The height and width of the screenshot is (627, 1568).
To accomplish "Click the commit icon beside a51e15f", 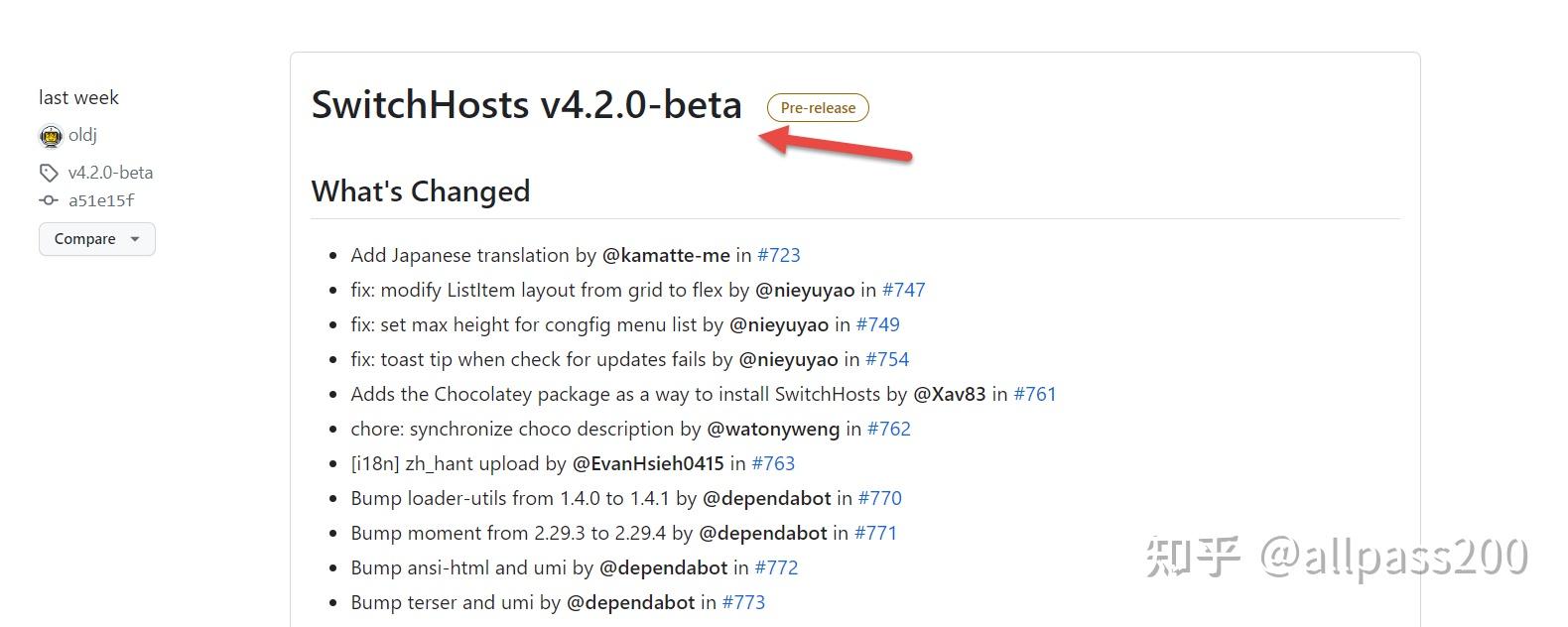I will click(x=49, y=200).
